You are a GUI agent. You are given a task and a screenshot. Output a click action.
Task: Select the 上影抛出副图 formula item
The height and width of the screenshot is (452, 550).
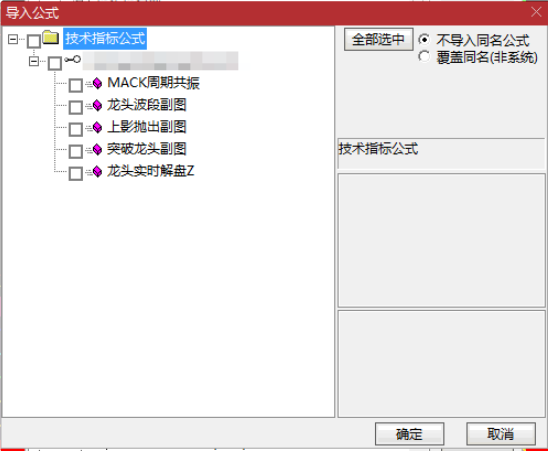click(x=146, y=127)
